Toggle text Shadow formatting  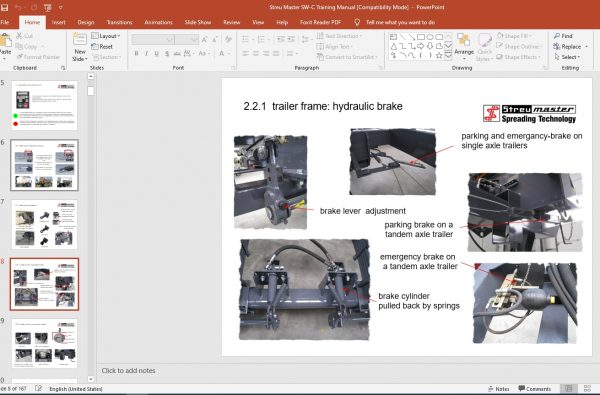coord(167,54)
